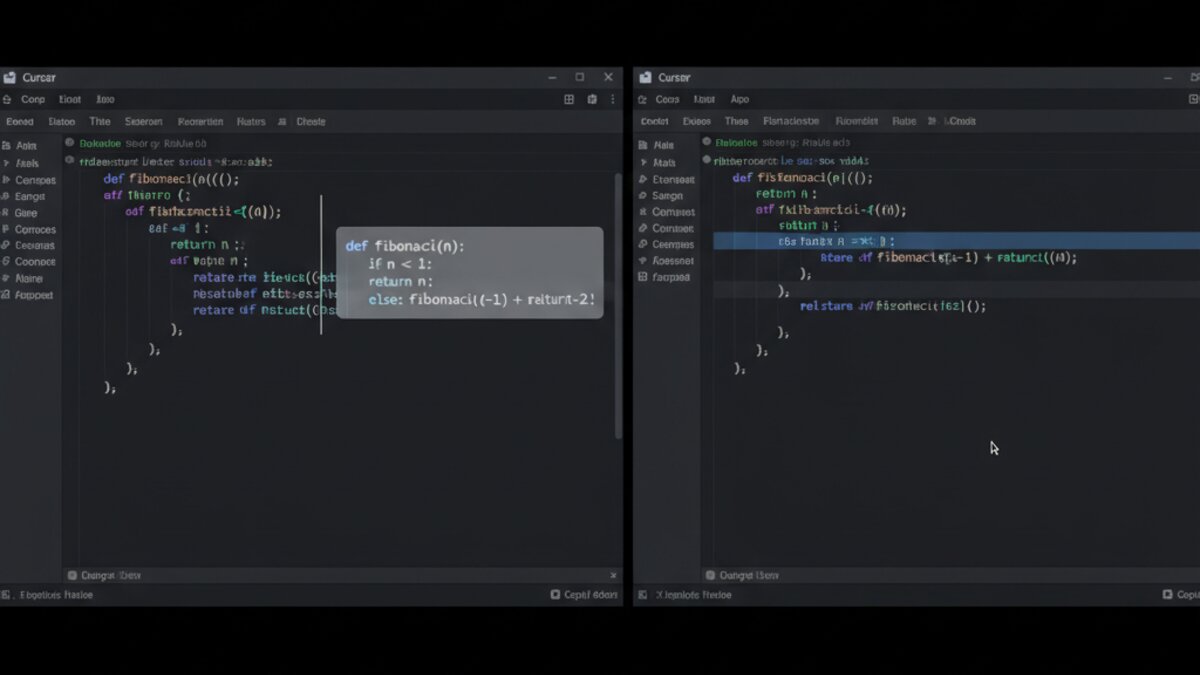Open the "Eioot" menu in left window
1200x675 pixels.
[70, 99]
